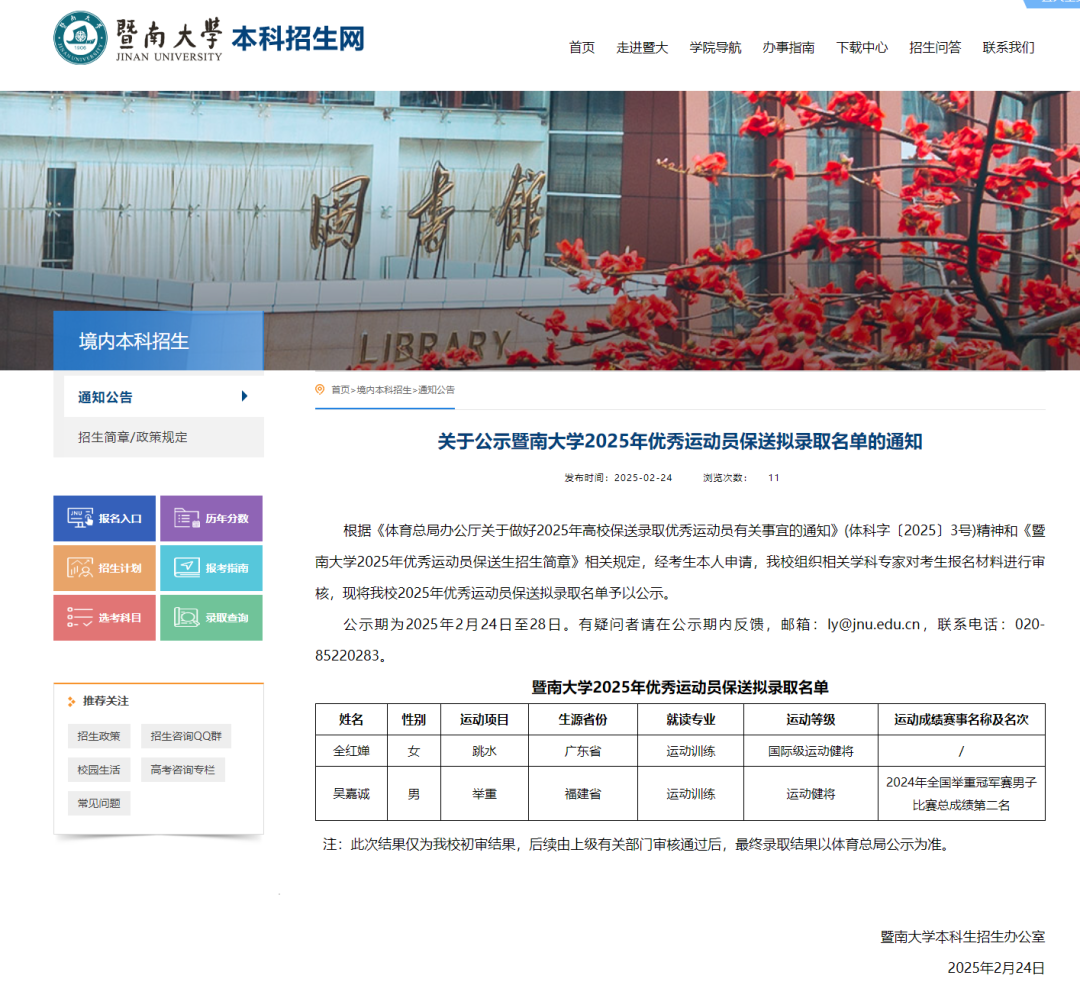
Task: Open 联系我们 navigation item
Action: 1008,48
